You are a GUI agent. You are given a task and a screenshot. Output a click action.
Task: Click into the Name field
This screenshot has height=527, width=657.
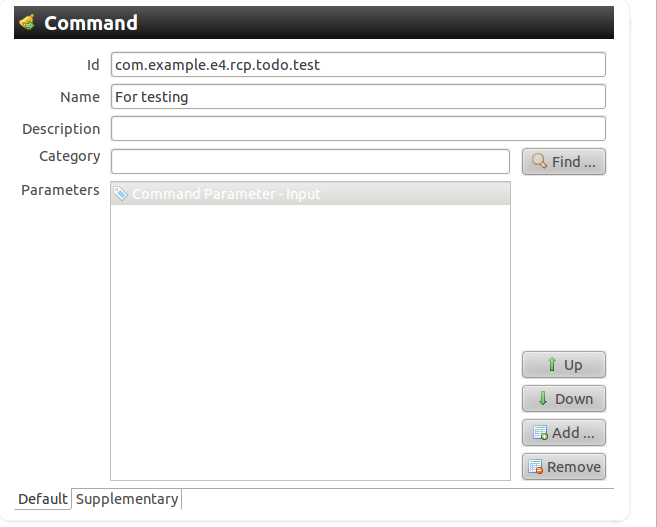(358, 97)
